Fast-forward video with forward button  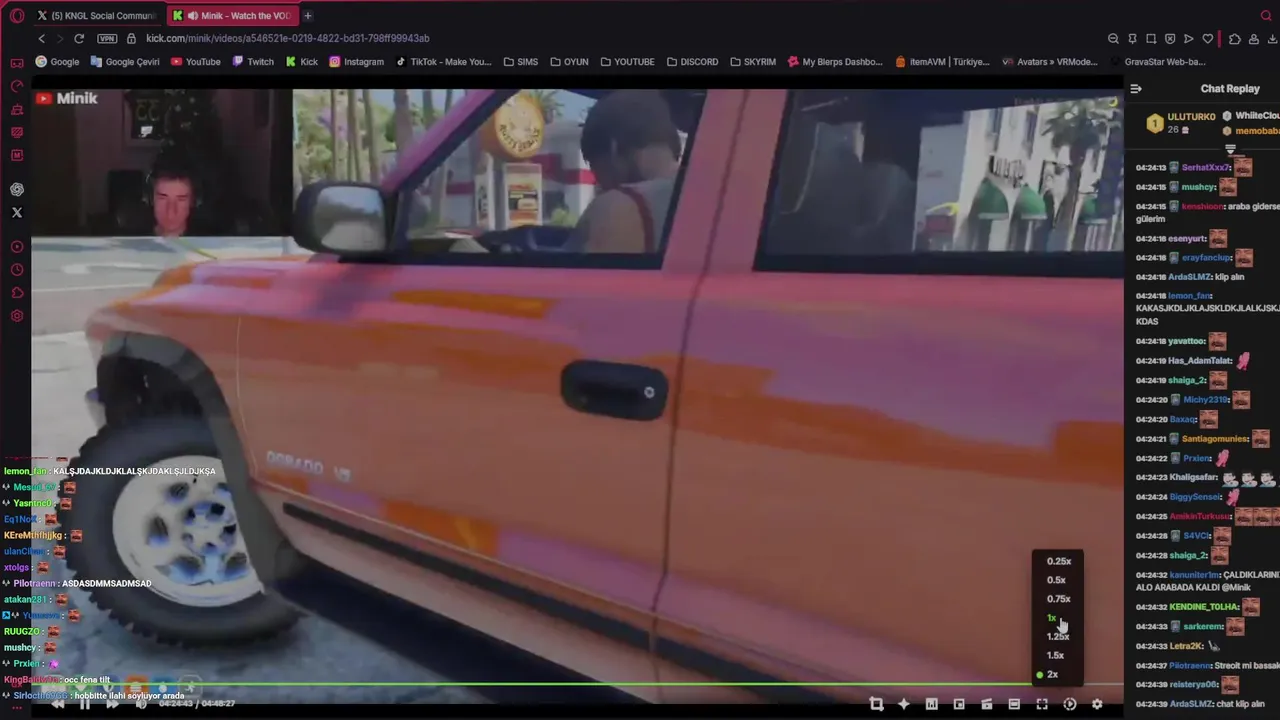pos(112,704)
